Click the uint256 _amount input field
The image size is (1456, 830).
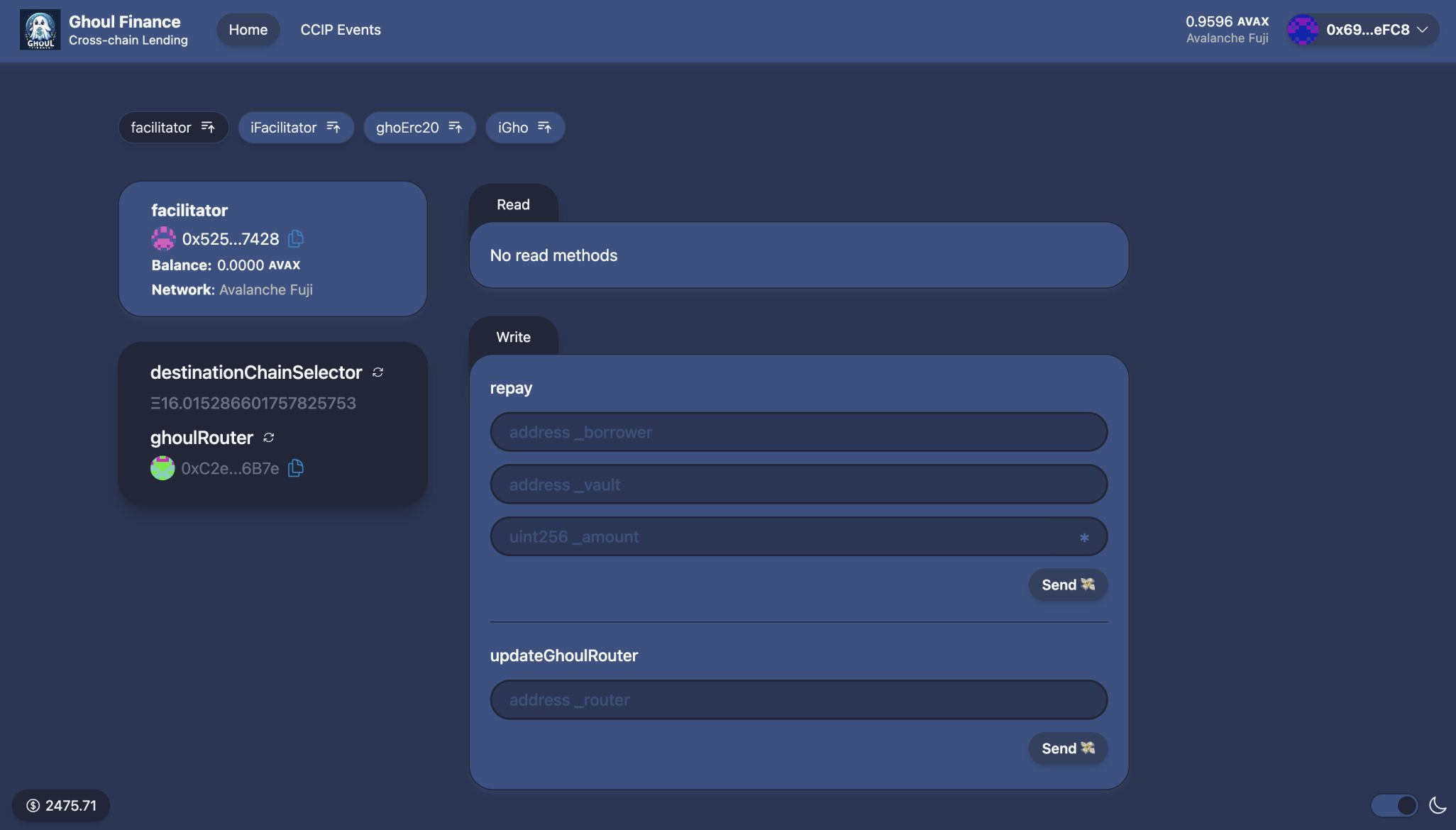pos(798,536)
